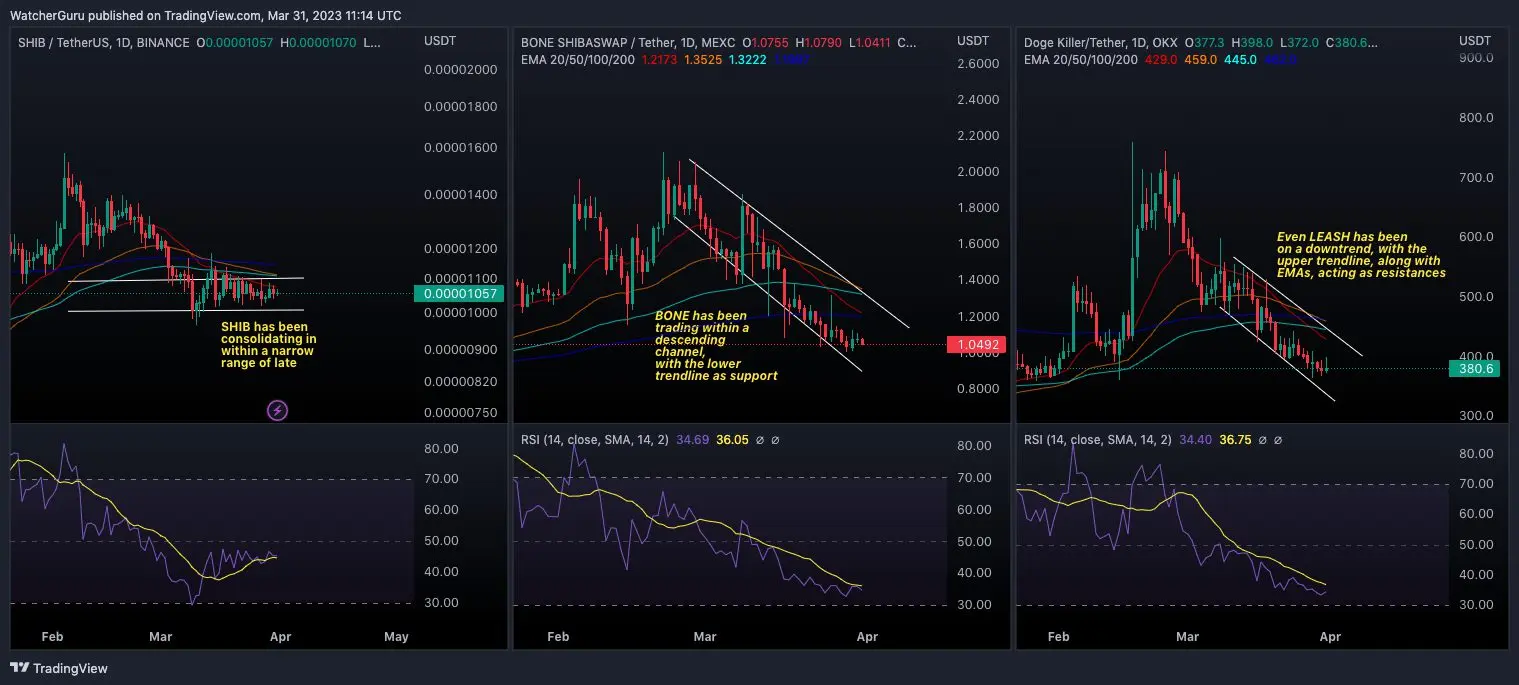Click the yellow RSI value 36.75 on LEASH panel
Image resolution: width=1519 pixels, height=685 pixels.
click(1235, 439)
